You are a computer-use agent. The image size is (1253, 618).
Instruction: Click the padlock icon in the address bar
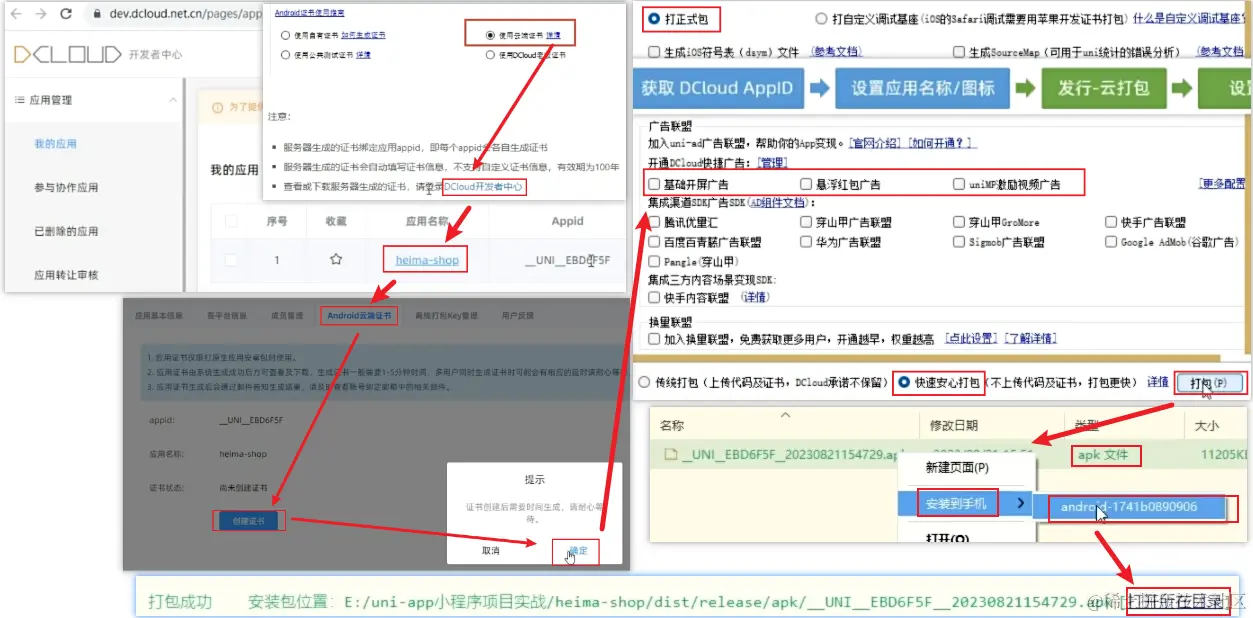(97, 14)
